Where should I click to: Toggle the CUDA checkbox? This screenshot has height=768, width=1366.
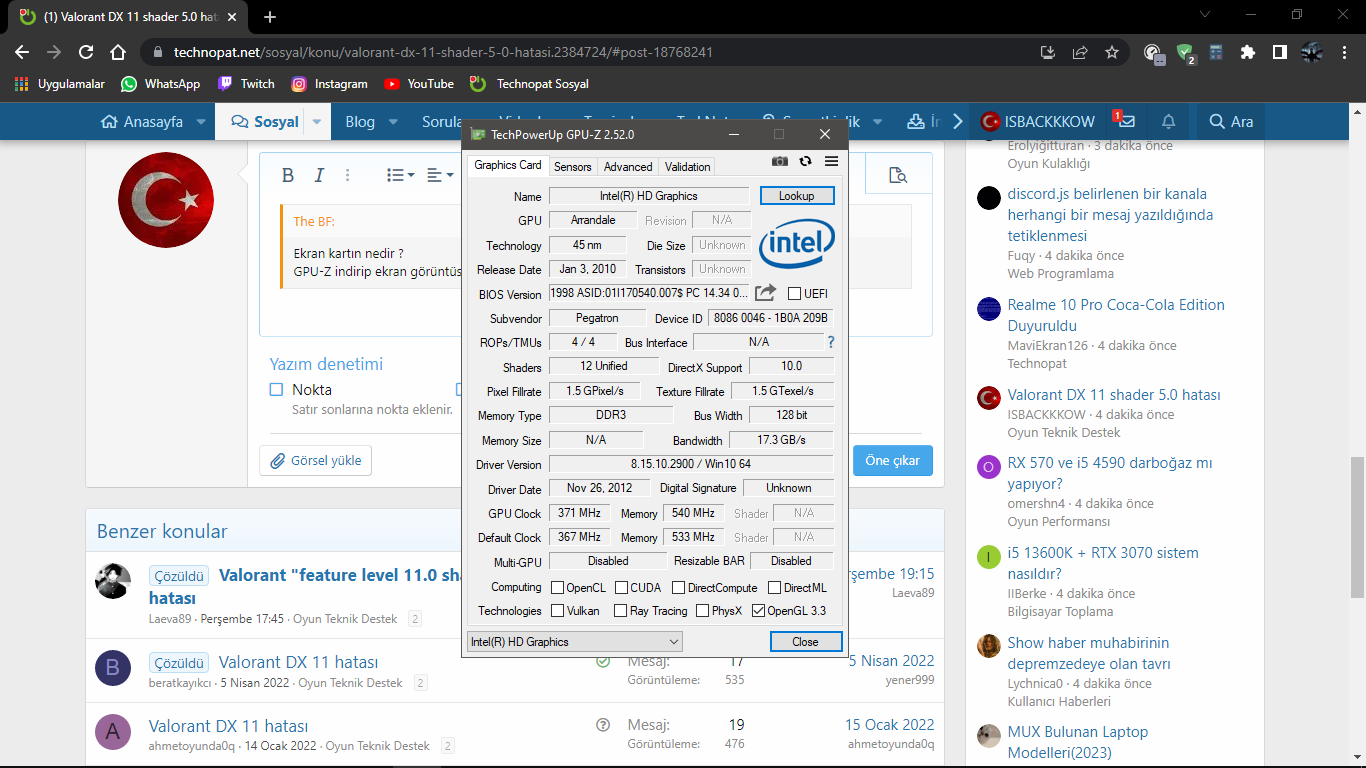point(621,588)
